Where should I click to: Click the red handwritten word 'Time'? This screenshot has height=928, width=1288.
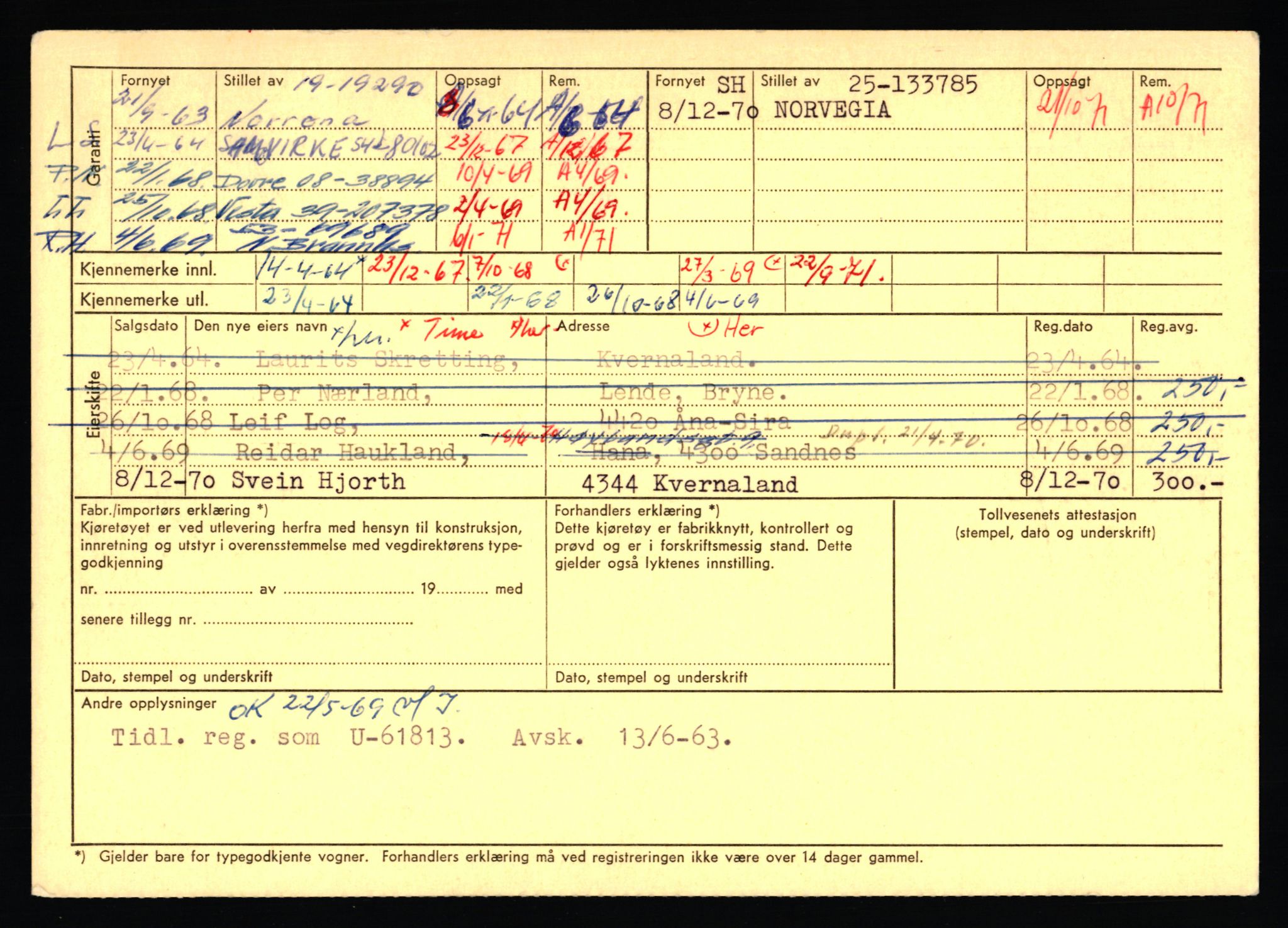[453, 330]
